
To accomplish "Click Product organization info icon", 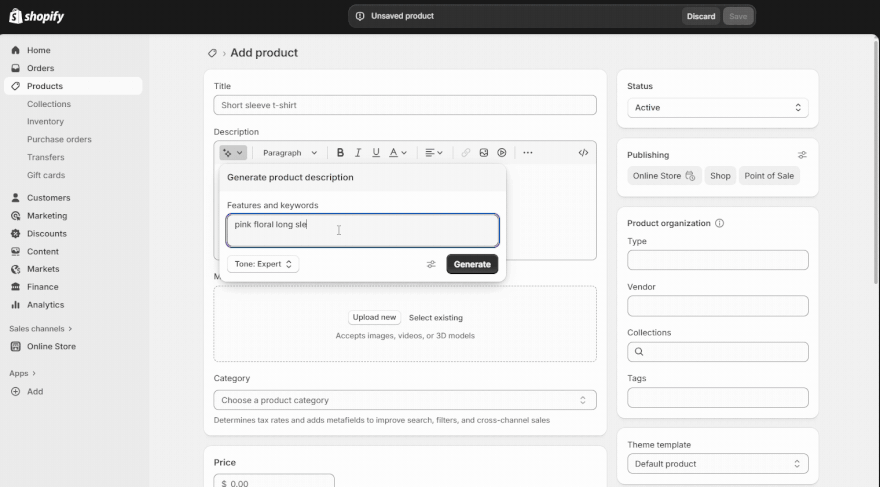I will coord(719,223).
